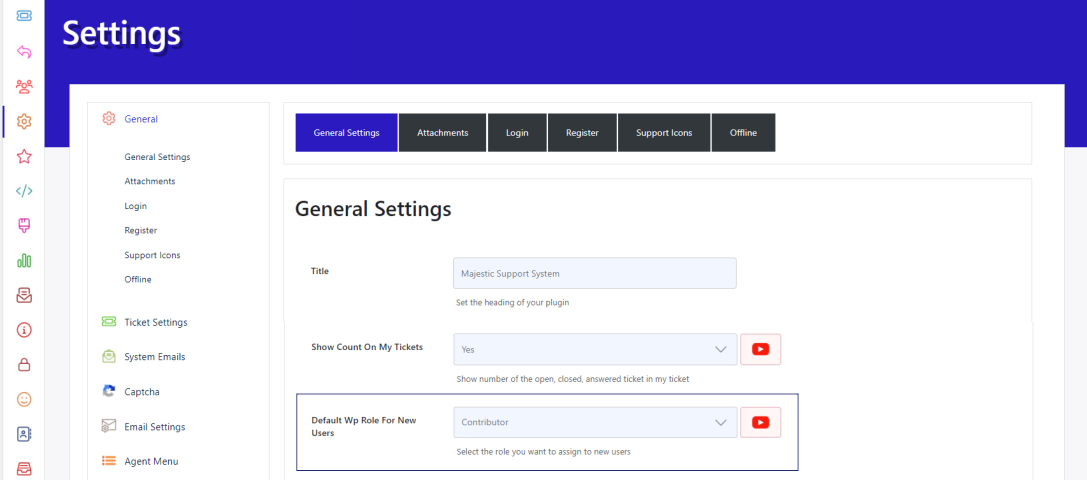
Task: Open Ticket Settings in the left menu
Action: 155,322
